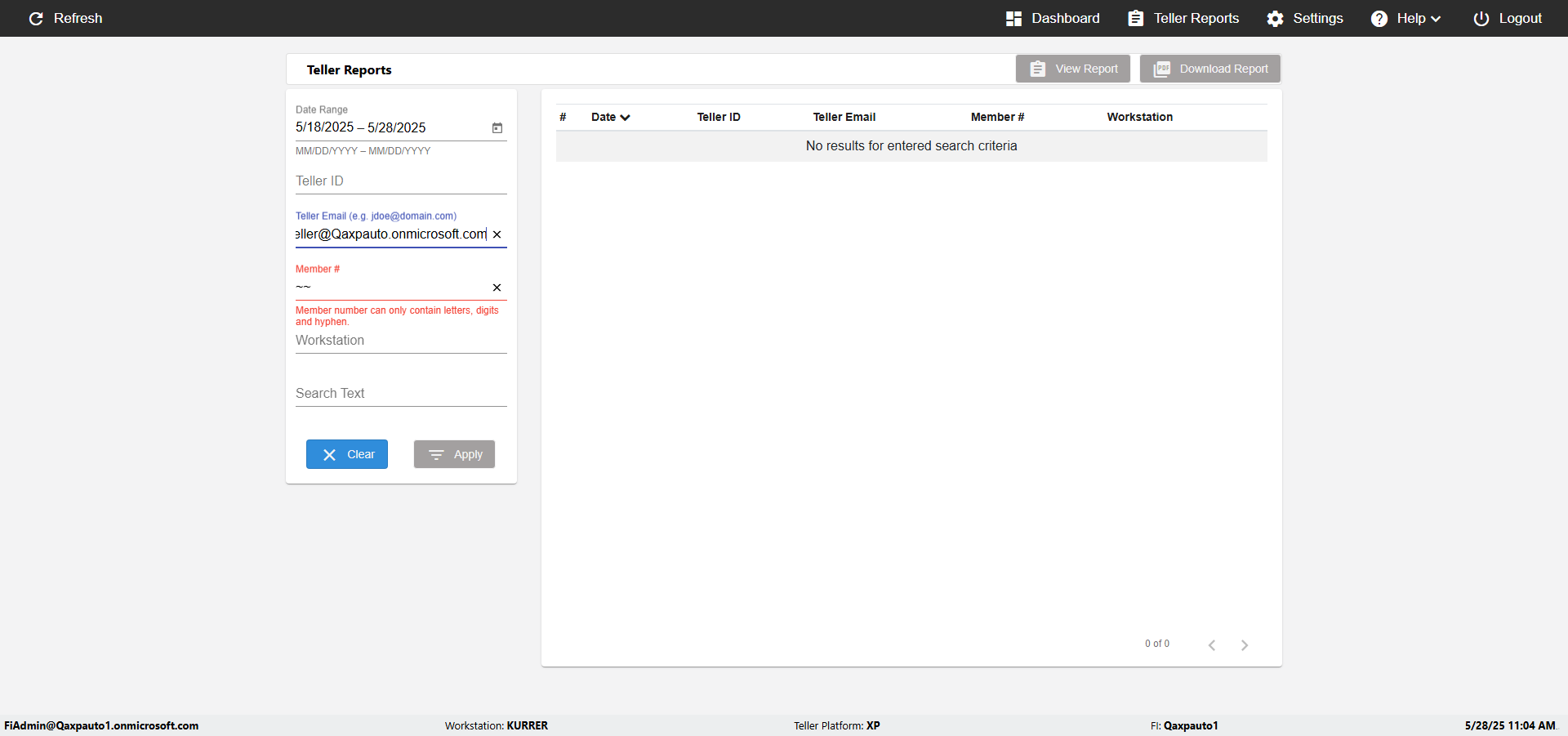Click the FiAdmin email in status bar
1568x736 pixels.
[101, 725]
